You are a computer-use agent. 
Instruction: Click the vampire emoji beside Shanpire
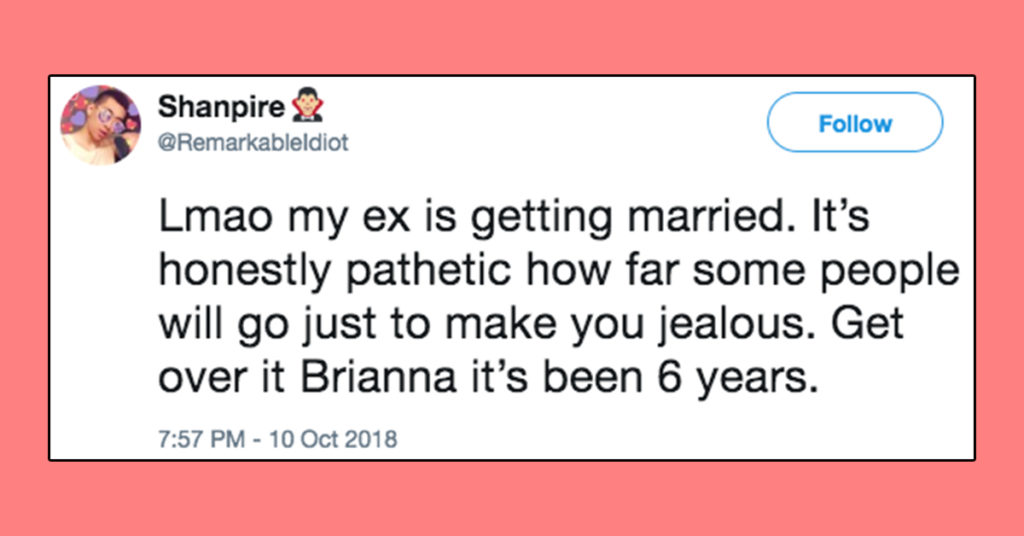tap(308, 106)
